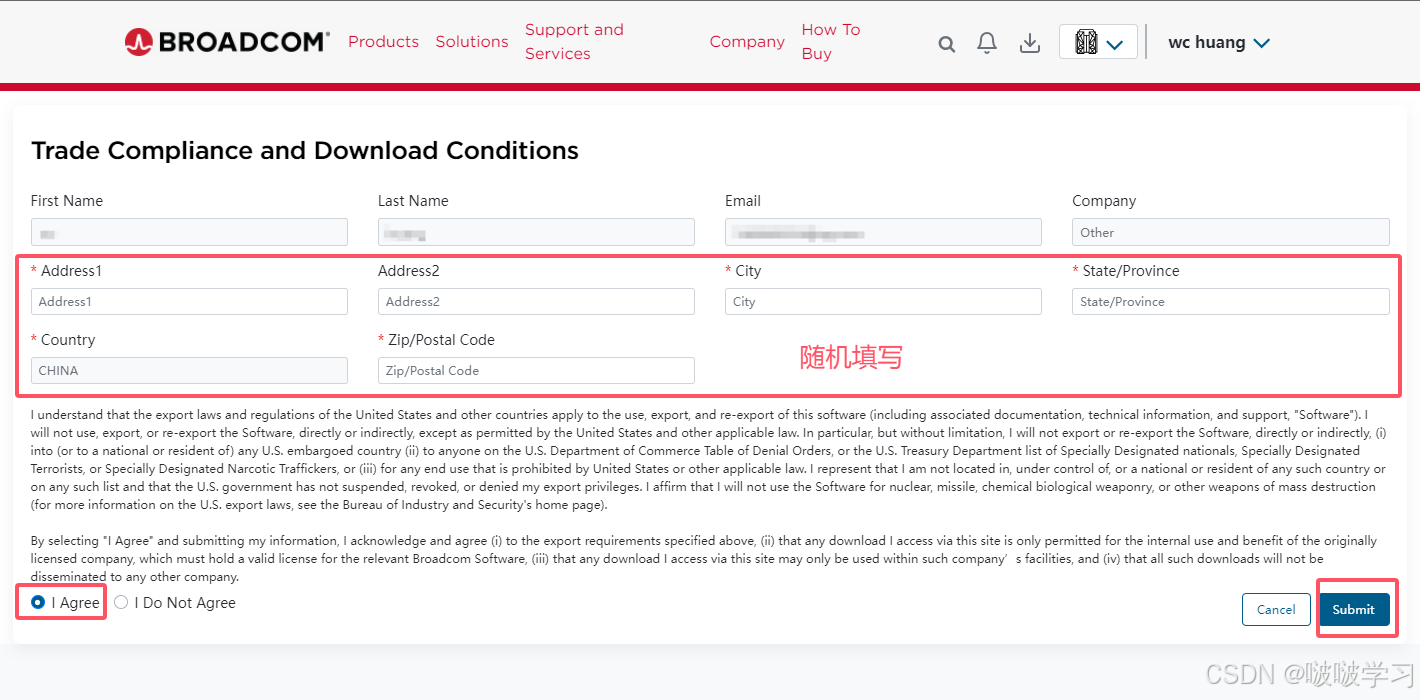Focus the Zip/Postal Code field
The width and height of the screenshot is (1420, 700).
536,371
